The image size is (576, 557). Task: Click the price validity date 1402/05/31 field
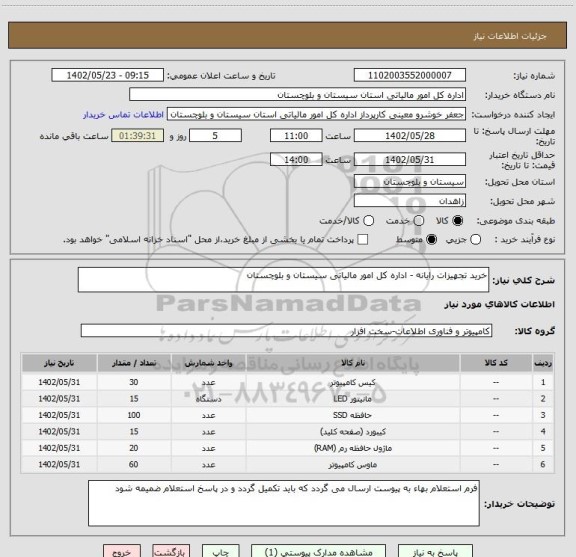(x=410, y=159)
